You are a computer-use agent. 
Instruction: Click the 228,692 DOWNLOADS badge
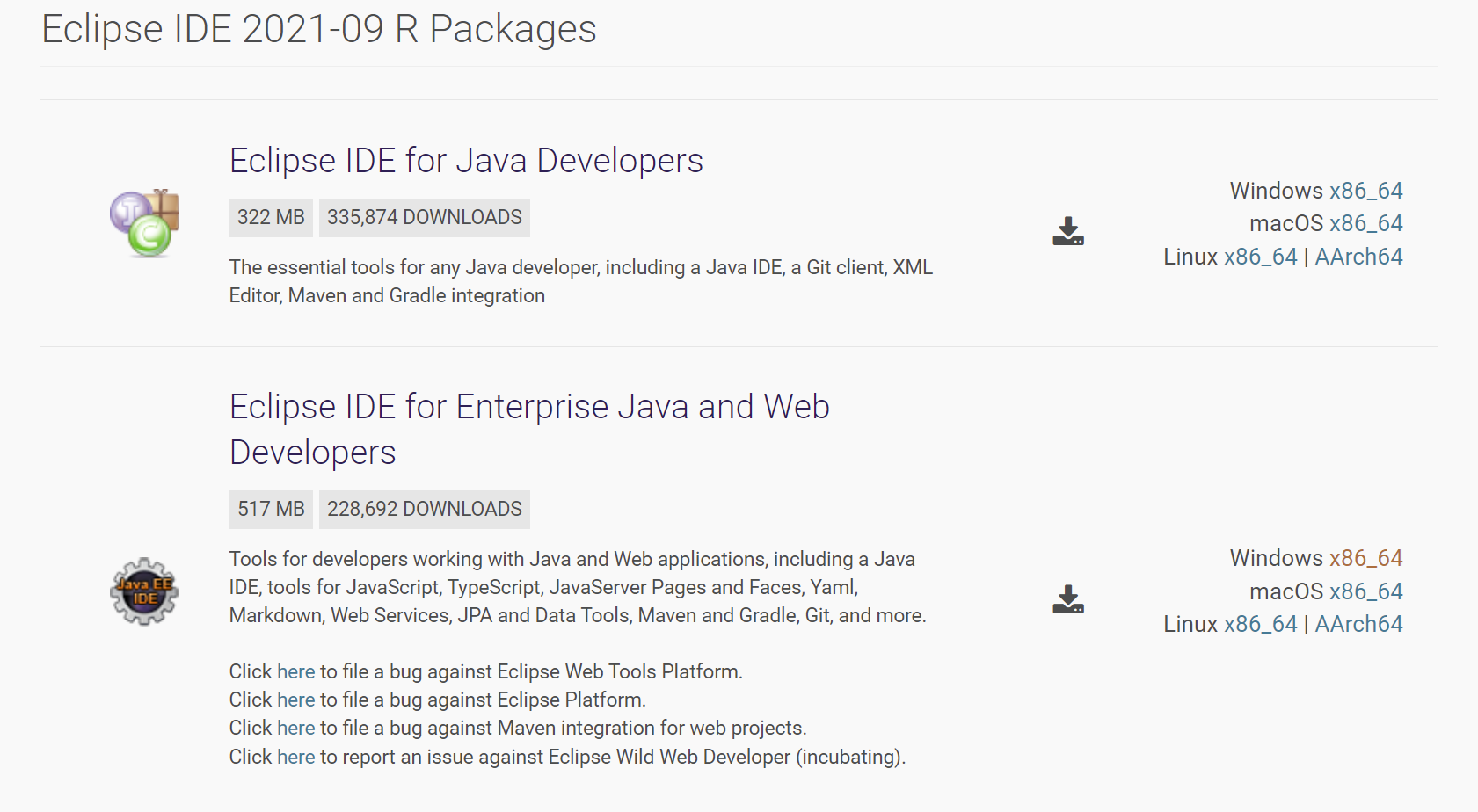pyautogui.click(x=425, y=509)
